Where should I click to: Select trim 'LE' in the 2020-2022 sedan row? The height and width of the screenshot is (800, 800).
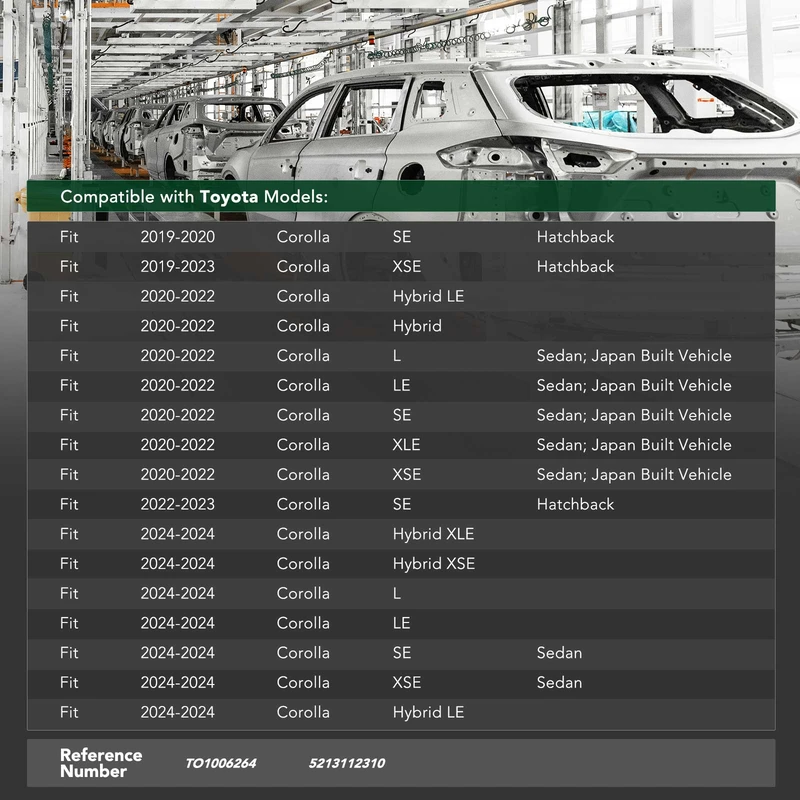[401, 385]
